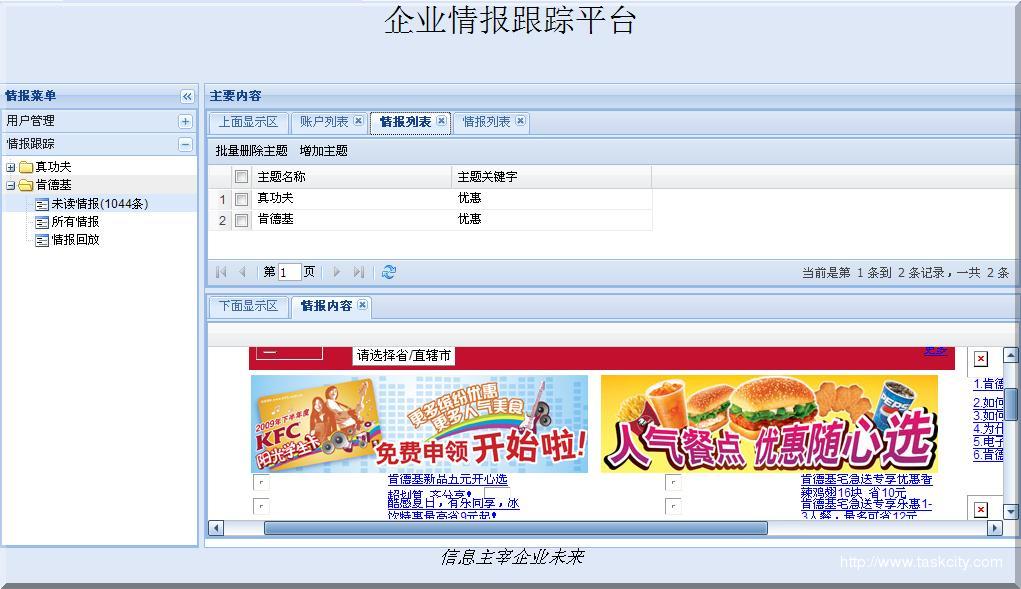Expand the 用户管理 accordion section

click(x=185, y=121)
